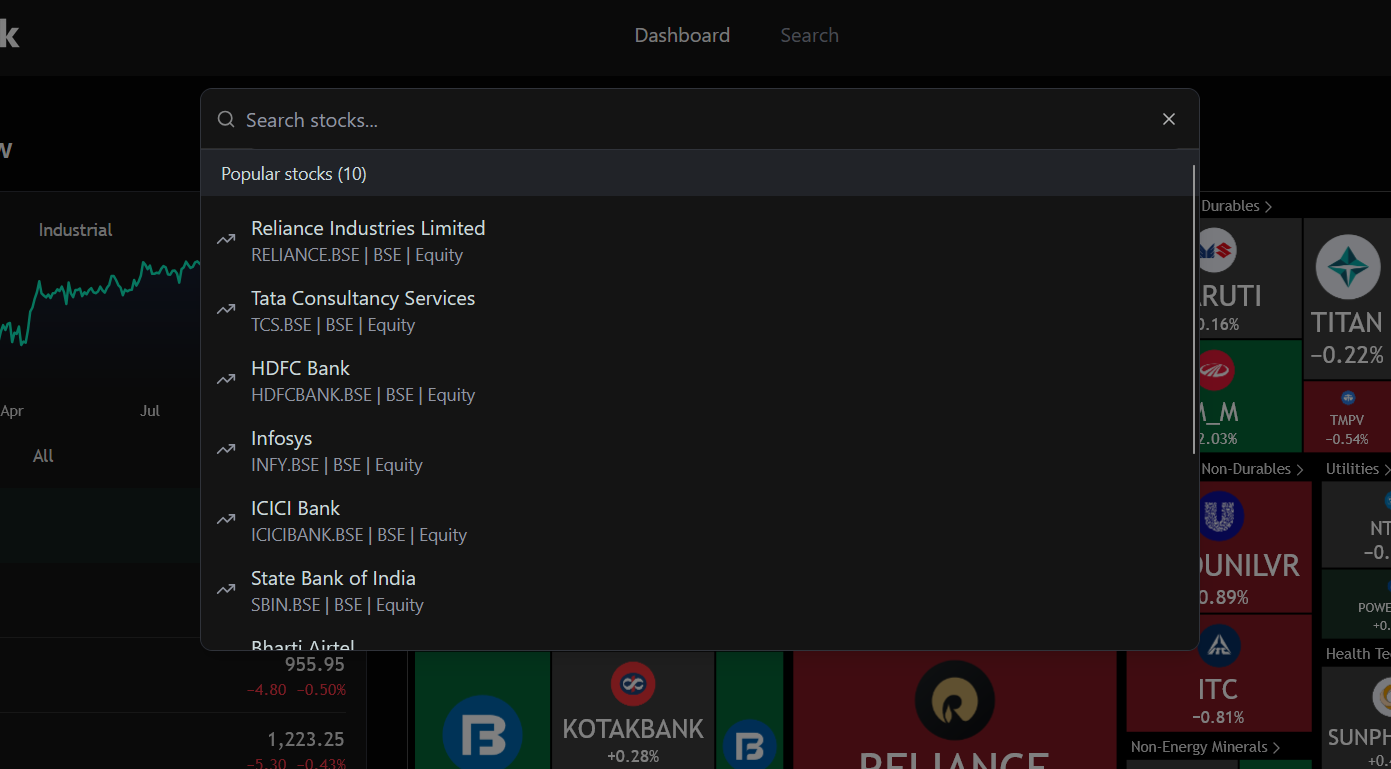Click the +0.28% change under KOTAKBANK
Screen dimensions: 1391x769
point(633,756)
